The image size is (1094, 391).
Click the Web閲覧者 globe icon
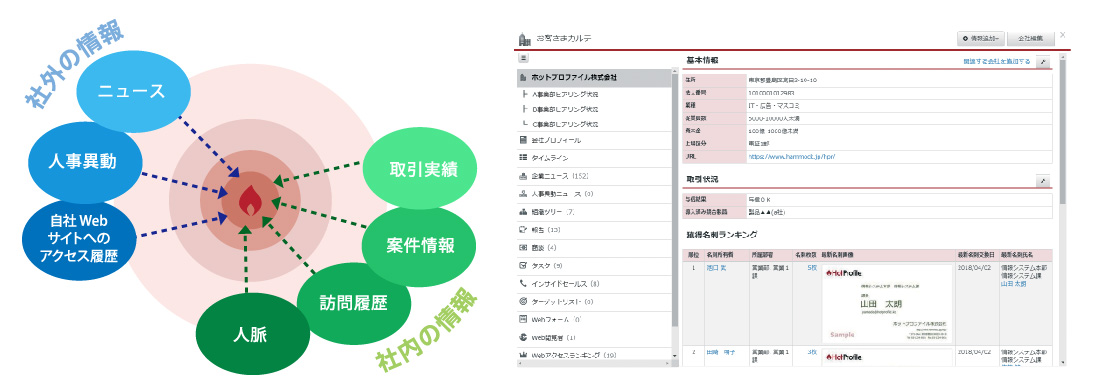click(523, 338)
